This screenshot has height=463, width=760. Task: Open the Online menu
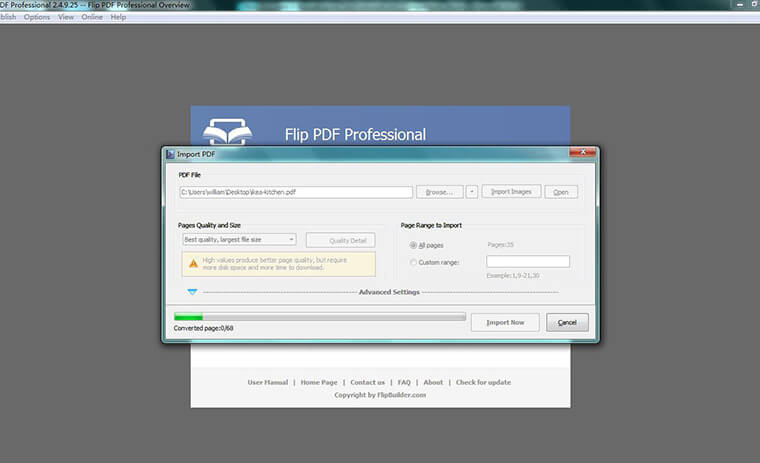(92, 17)
